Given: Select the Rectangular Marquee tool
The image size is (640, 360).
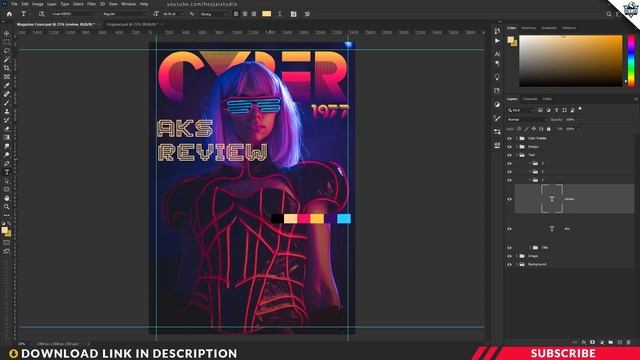Looking at the screenshot, I should pos(7,42).
